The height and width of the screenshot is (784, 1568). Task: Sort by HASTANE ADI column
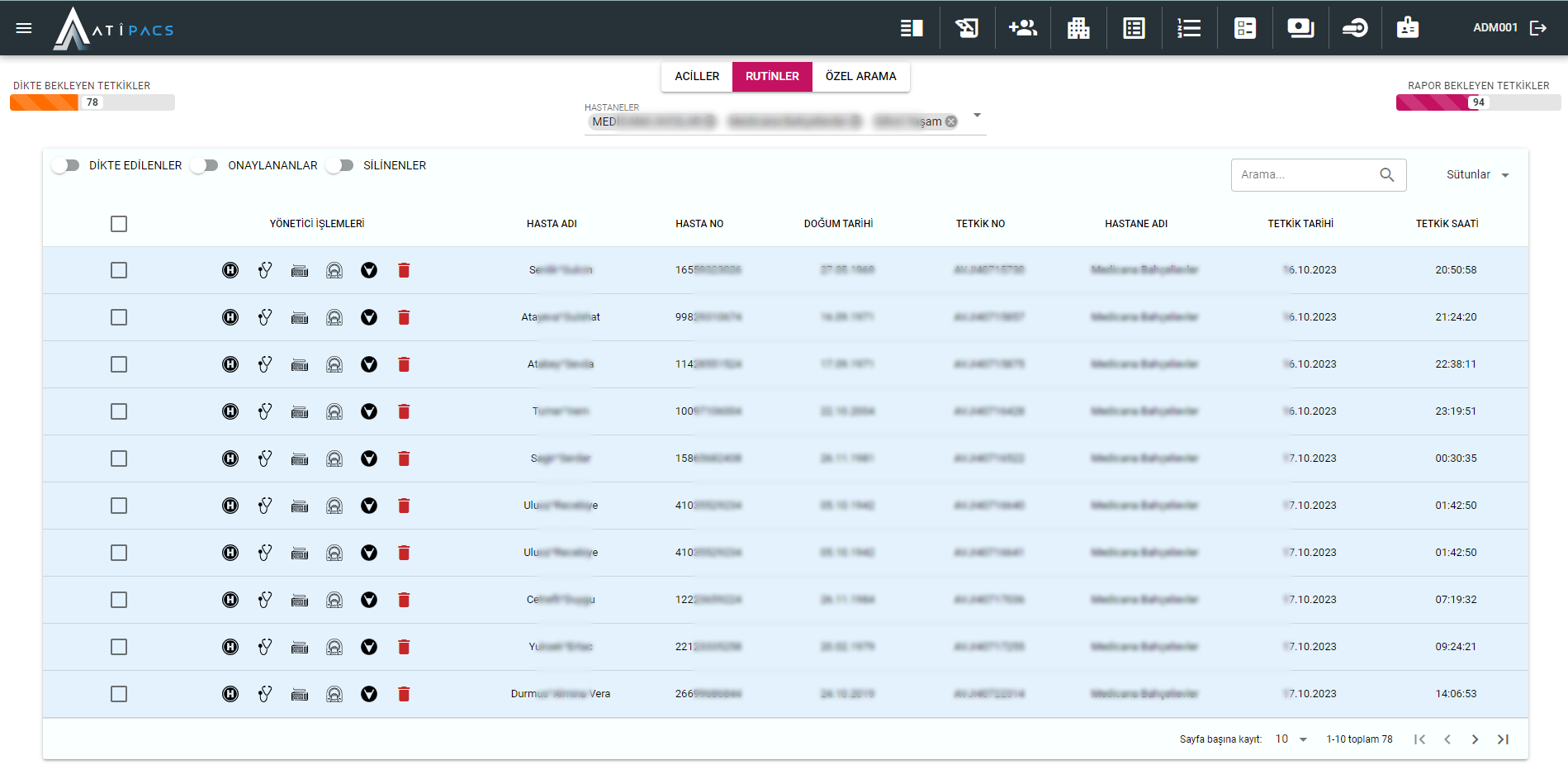(x=1136, y=224)
